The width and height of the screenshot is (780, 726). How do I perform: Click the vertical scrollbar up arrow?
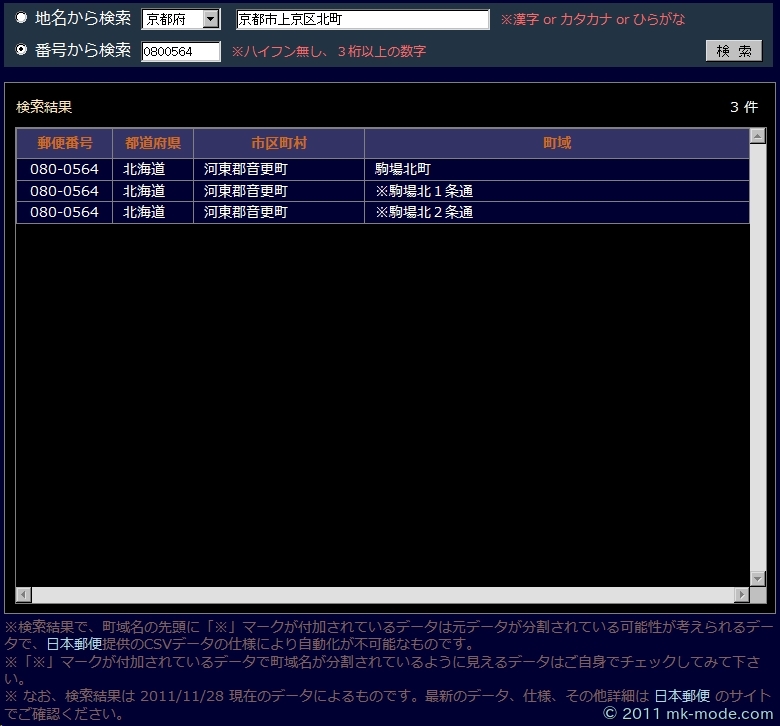(758, 137)
